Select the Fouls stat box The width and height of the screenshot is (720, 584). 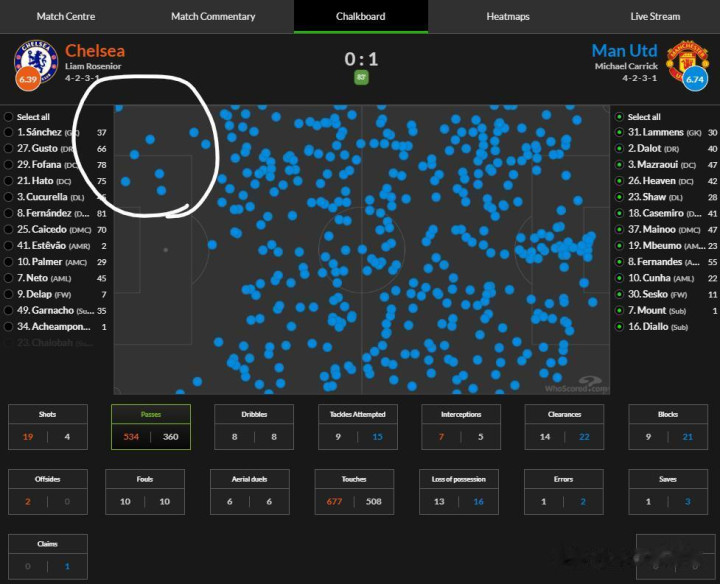coord(145,492)
